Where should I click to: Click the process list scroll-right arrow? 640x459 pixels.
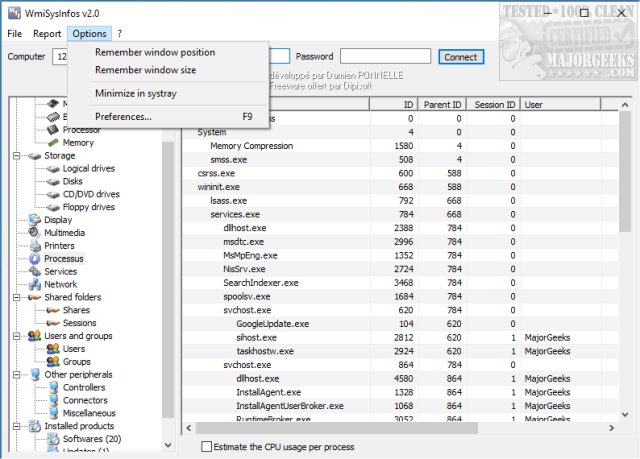(x=611, y=428)
